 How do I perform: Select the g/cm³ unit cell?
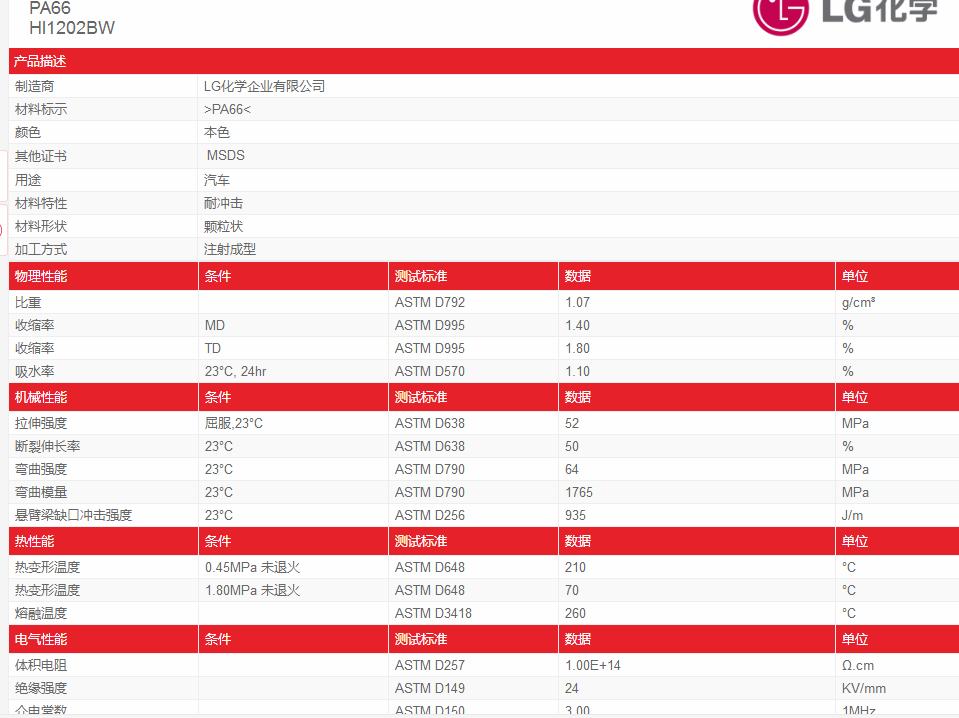coord(858,302)
